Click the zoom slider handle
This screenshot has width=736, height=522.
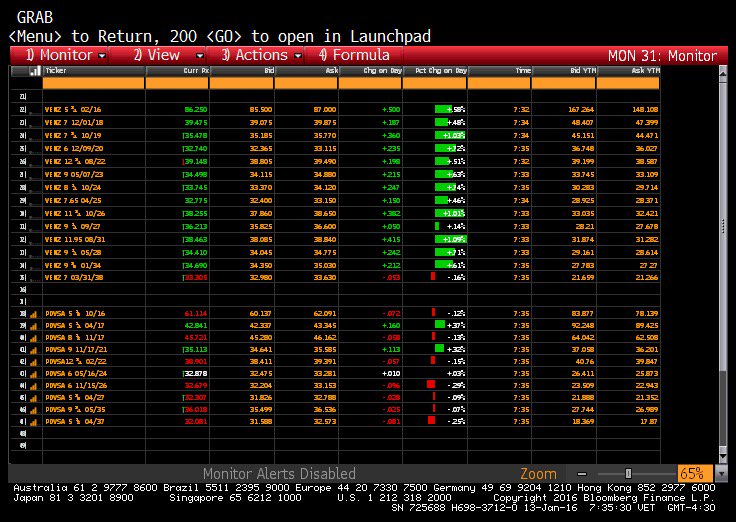coord(628,474)
